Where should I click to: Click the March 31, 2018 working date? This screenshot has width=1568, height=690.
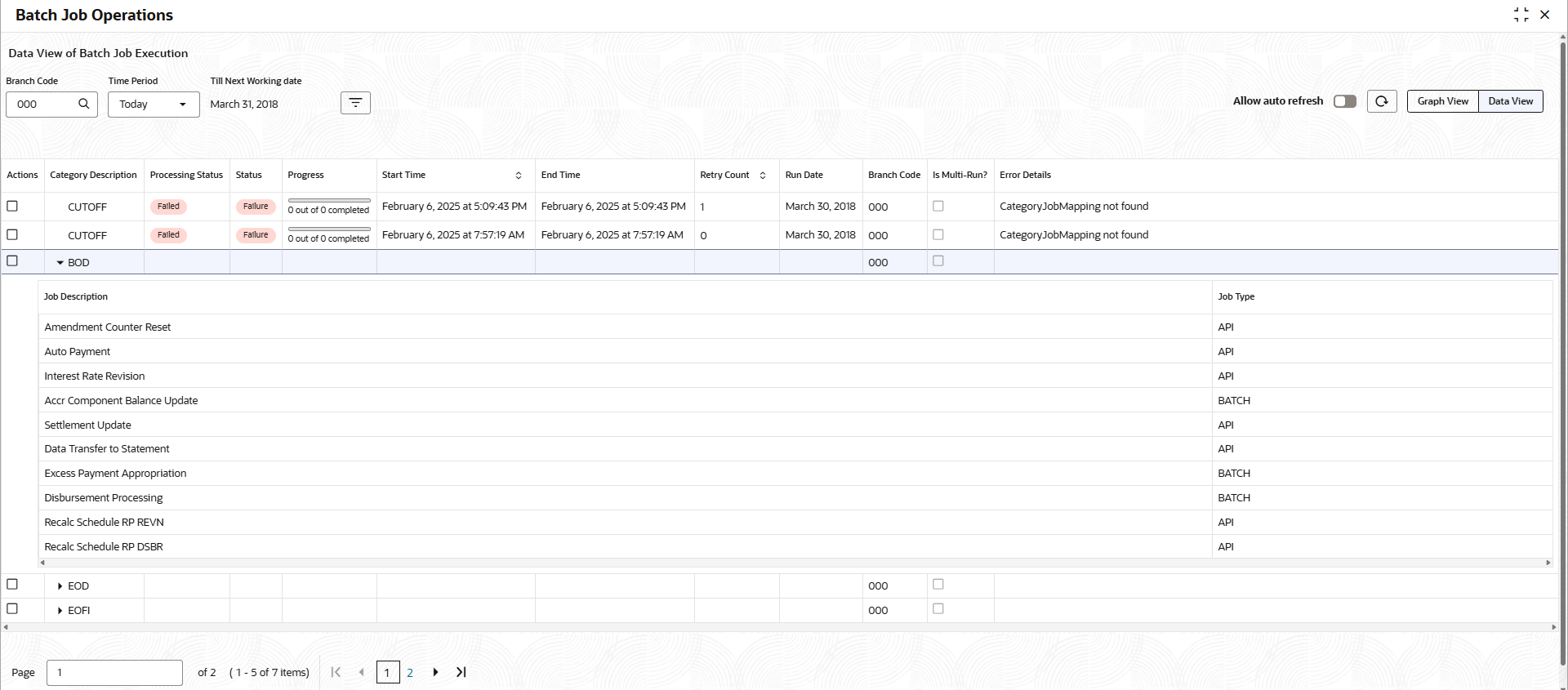(x=244, y=105)
